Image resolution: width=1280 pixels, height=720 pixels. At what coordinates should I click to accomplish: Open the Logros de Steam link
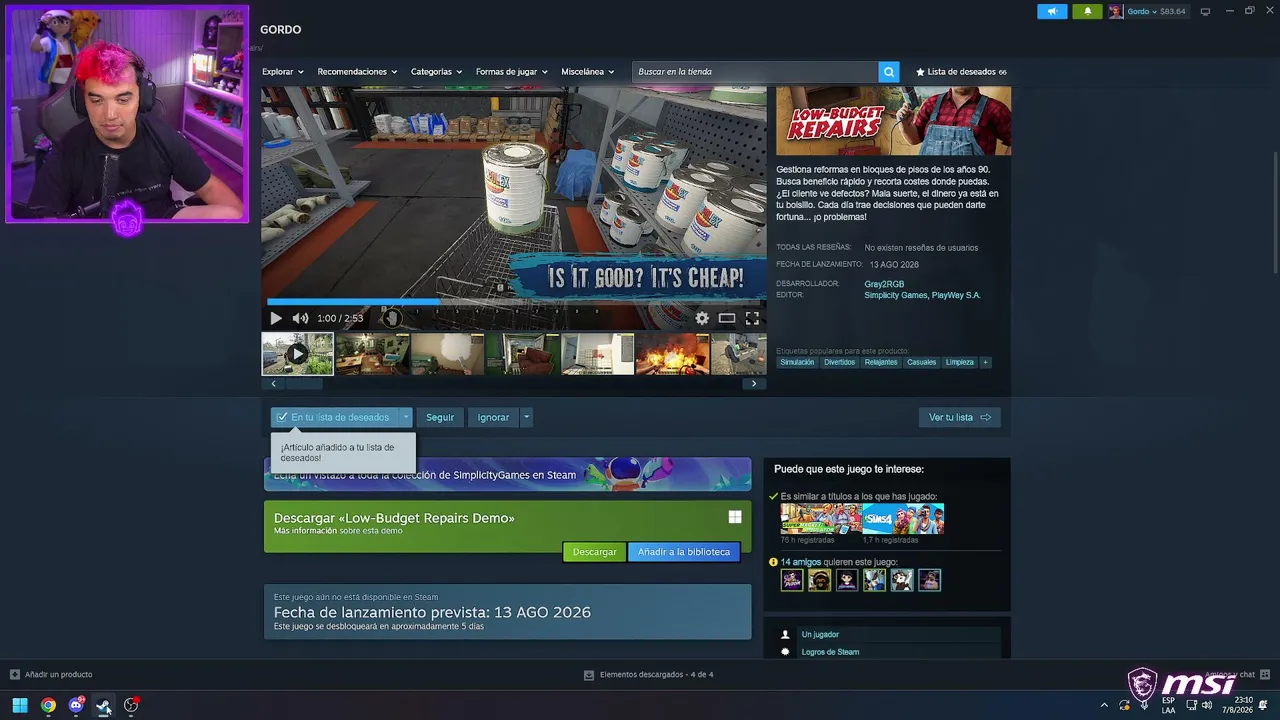pyautogui.click(x=830, y=652)
